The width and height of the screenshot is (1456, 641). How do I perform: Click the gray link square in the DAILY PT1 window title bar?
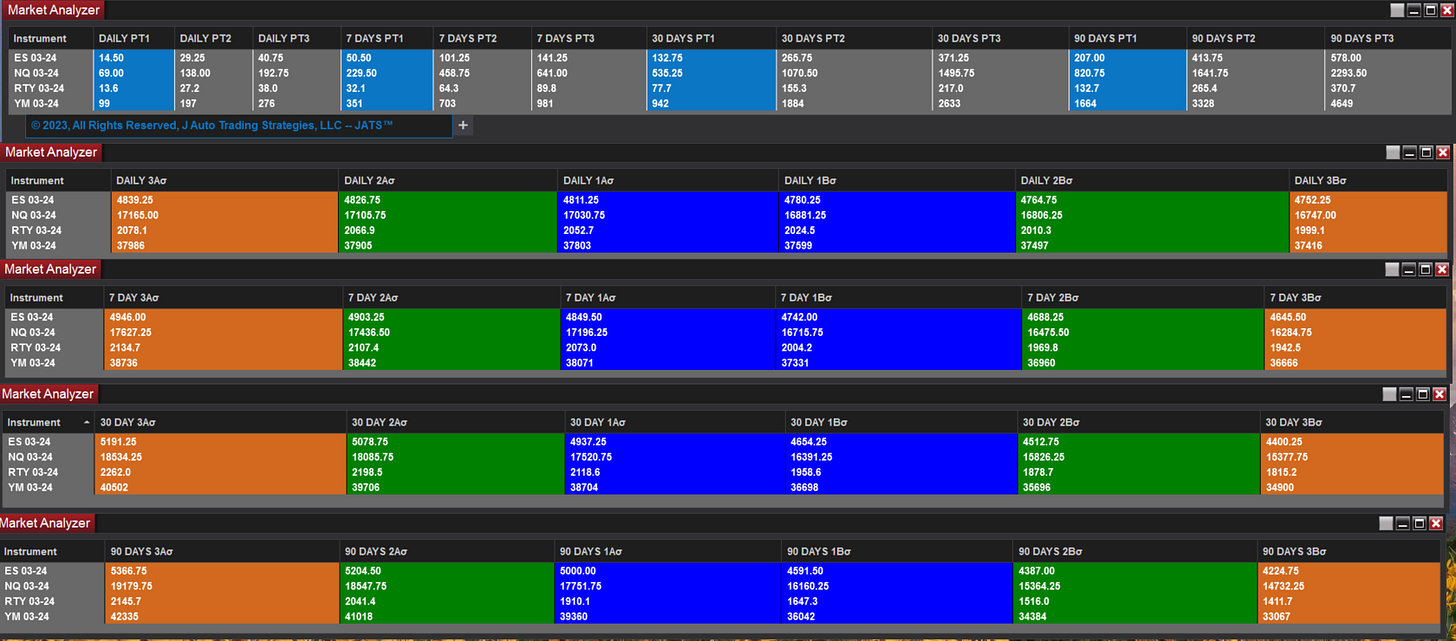point(1398,10)
